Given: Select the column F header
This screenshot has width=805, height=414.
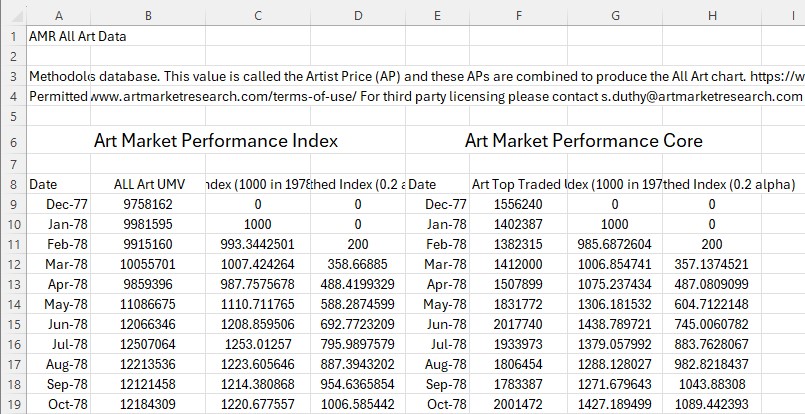Looking at the screenshot, I should point(518,15).
